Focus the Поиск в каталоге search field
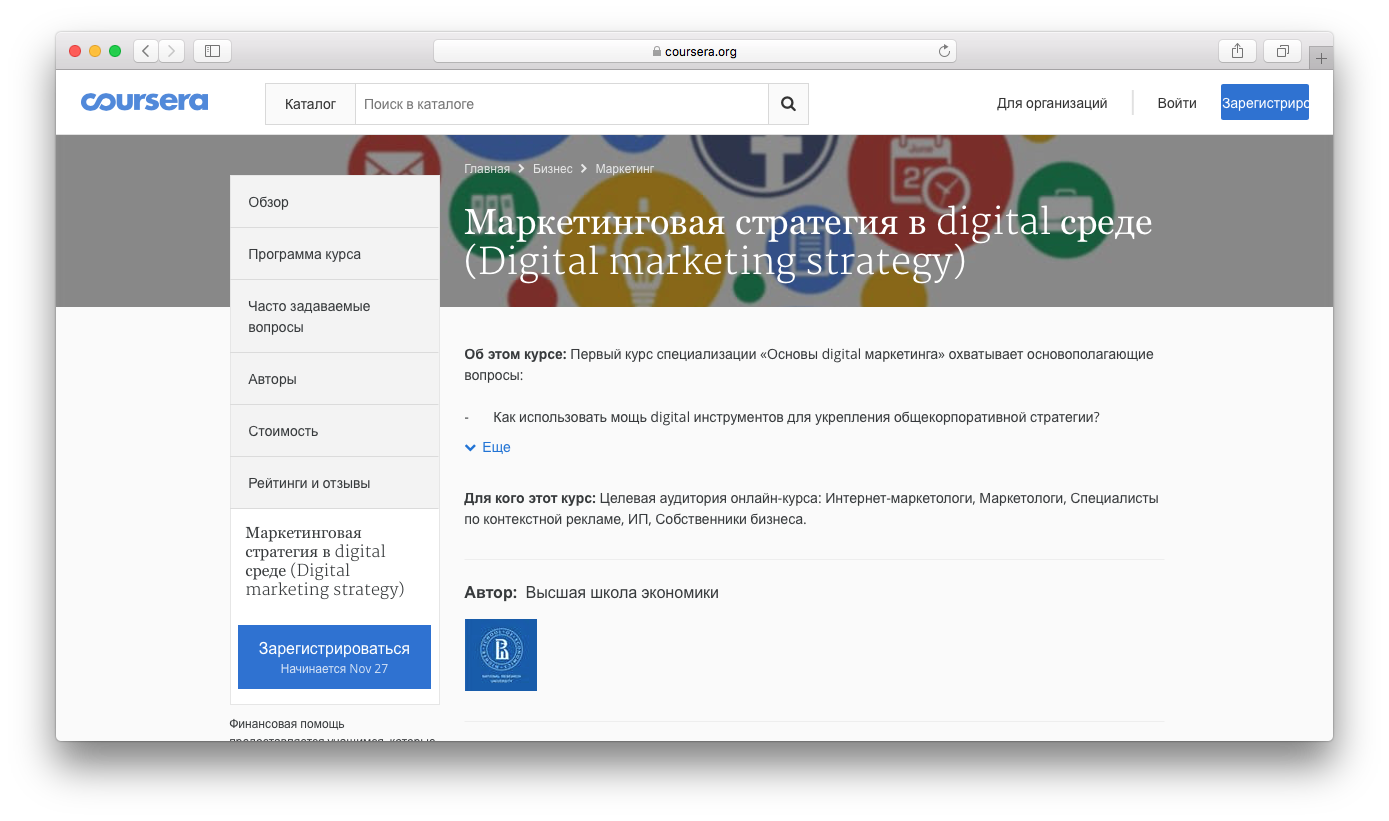 coord(562,104)
